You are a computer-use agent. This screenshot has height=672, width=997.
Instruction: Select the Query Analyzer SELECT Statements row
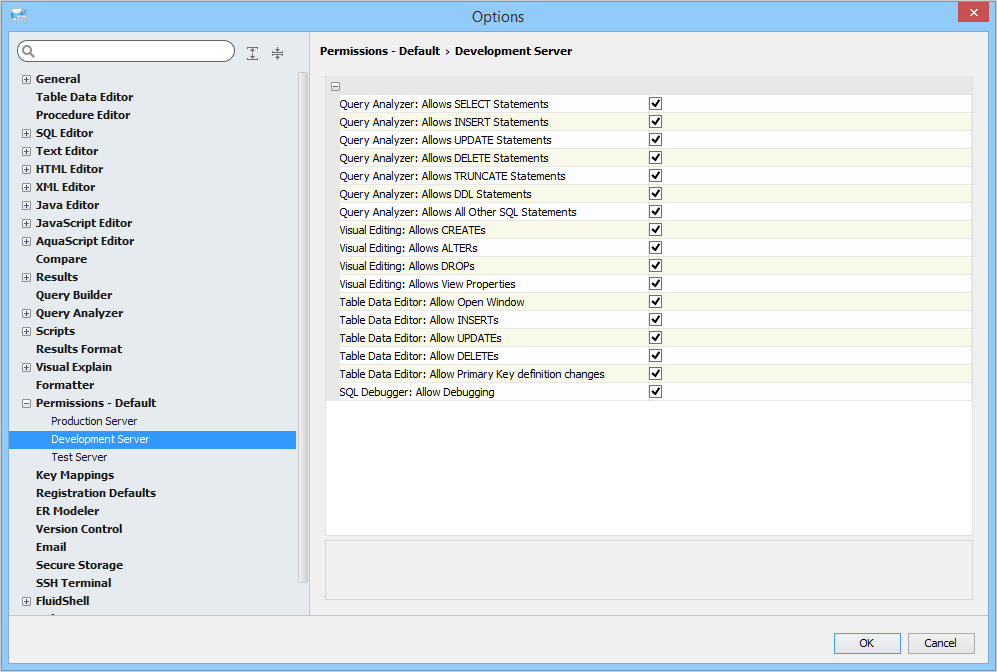point(655,104)
